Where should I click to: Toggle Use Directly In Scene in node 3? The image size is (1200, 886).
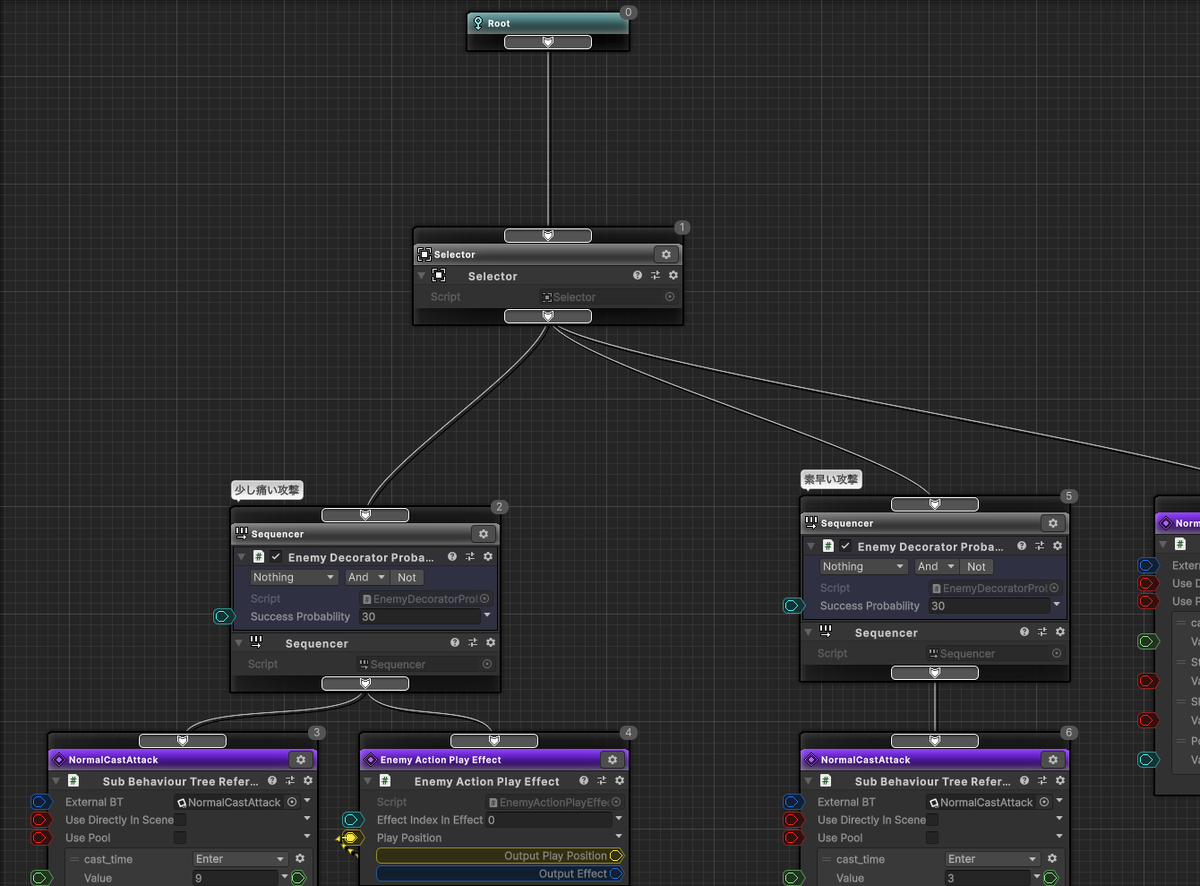point(180,820)
